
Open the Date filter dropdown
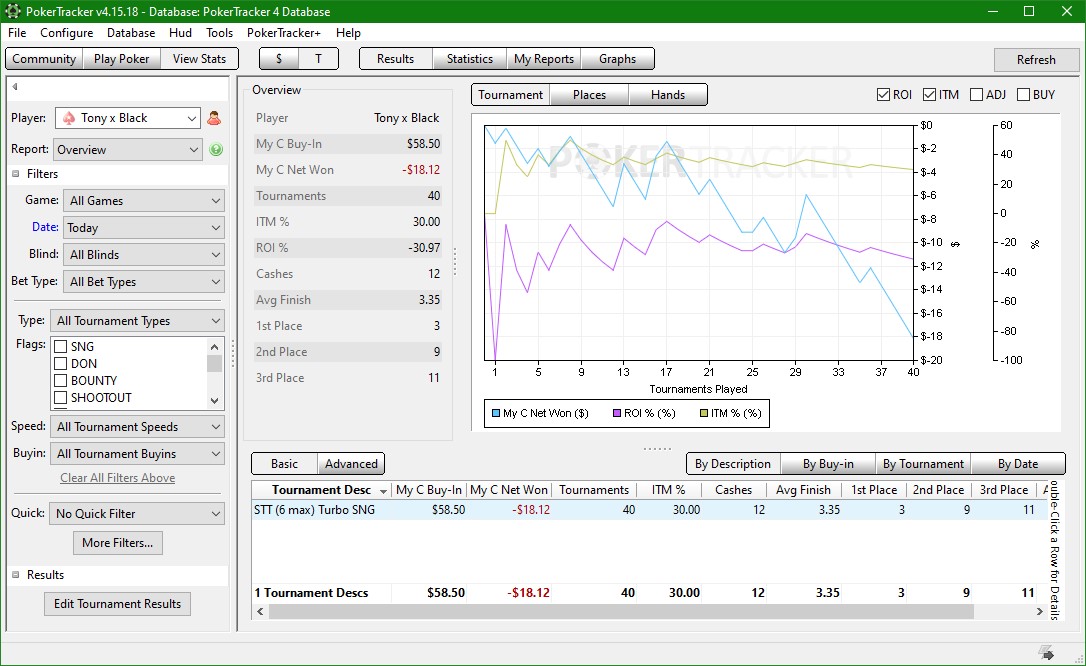[x=144, y=228]
